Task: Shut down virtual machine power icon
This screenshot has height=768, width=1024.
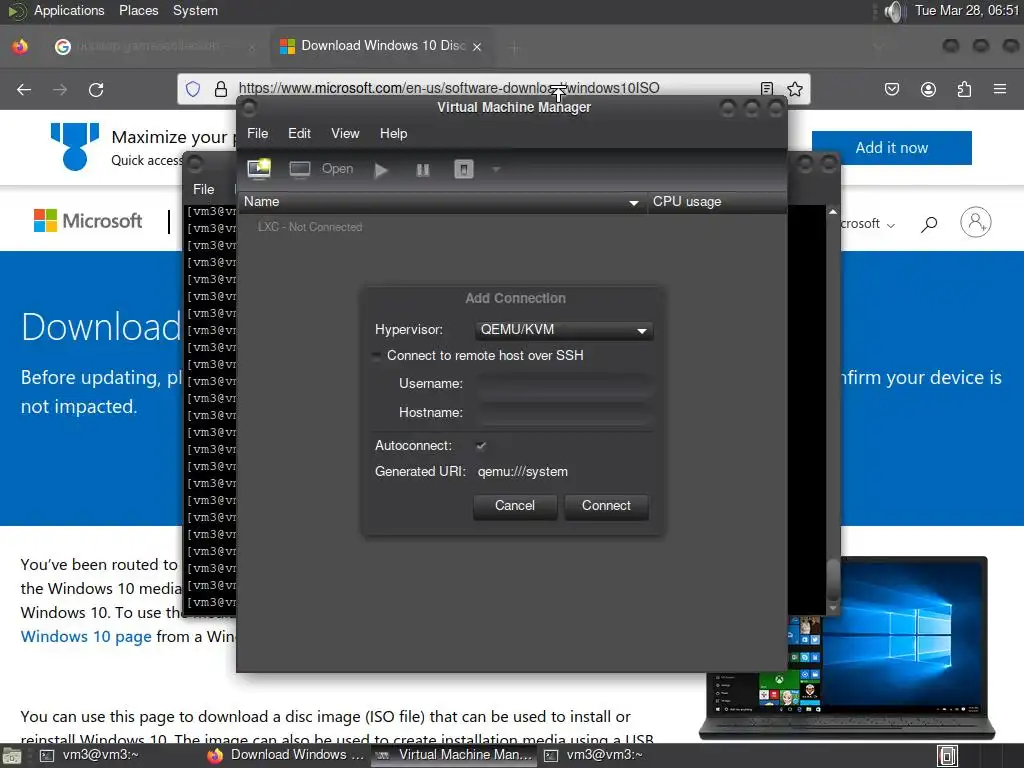Action: pos(464,170)
